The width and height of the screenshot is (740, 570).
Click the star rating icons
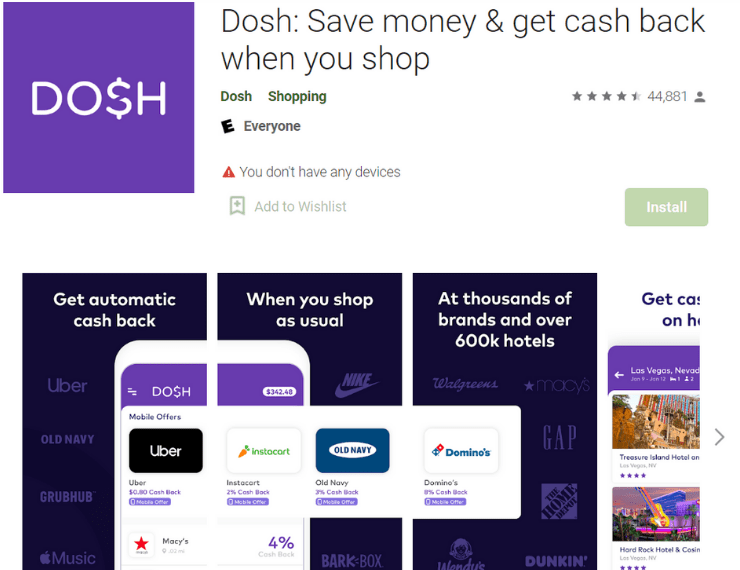pos(606,96)
